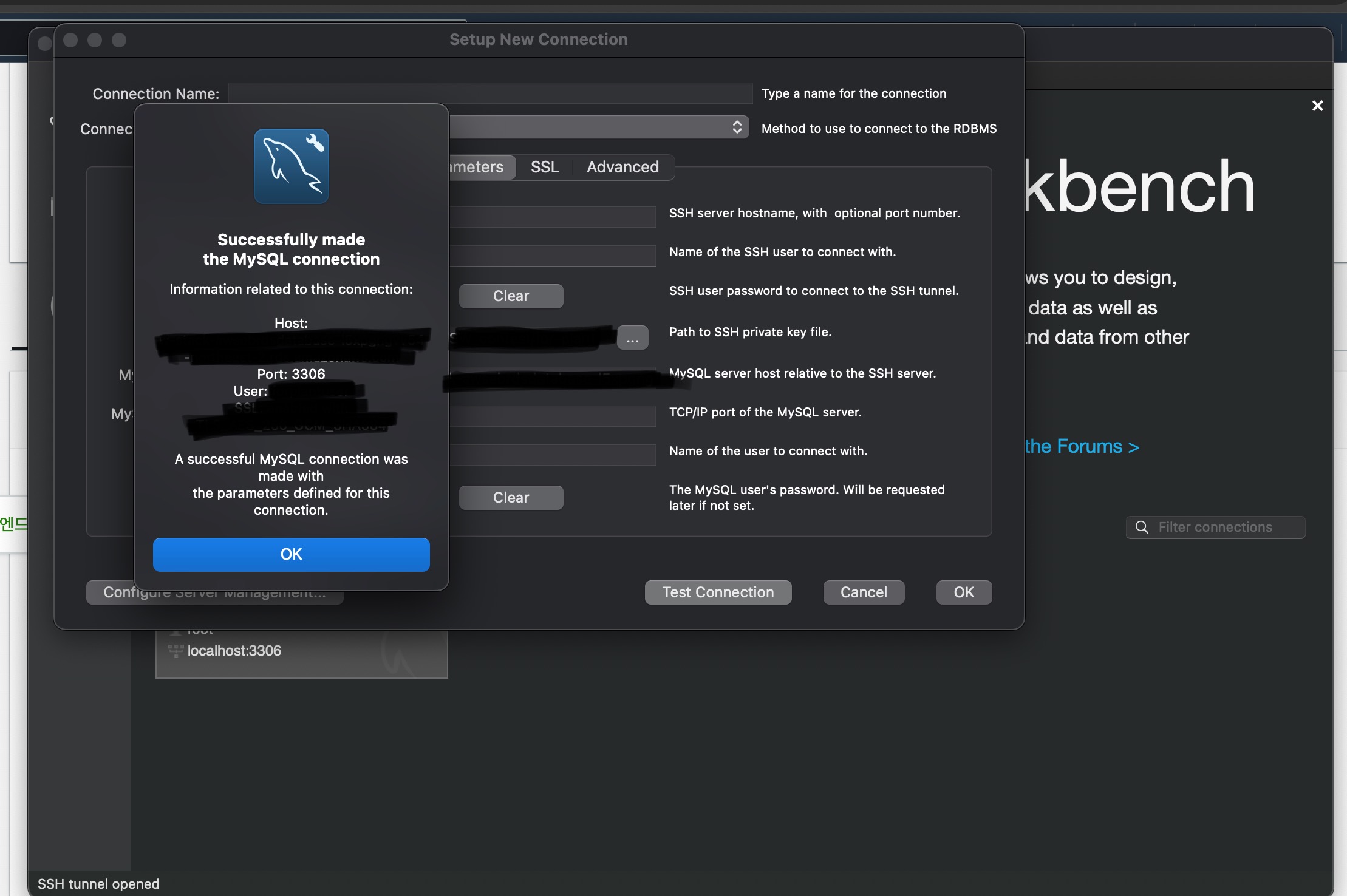The width and height of the screenshot is (1347, 896).
Task: Click the Cancel button
Action: (863, 592)
